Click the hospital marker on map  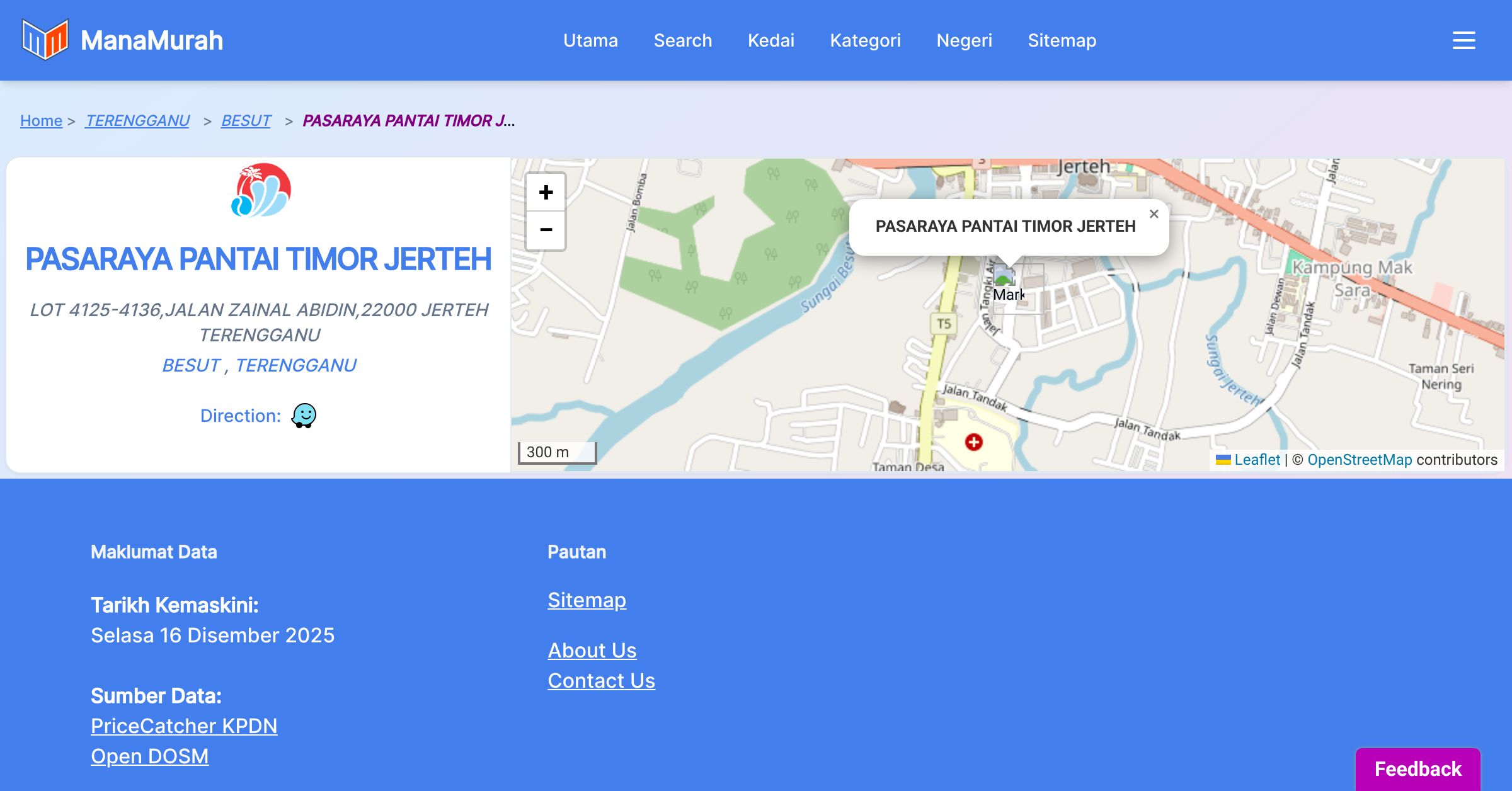973,442
